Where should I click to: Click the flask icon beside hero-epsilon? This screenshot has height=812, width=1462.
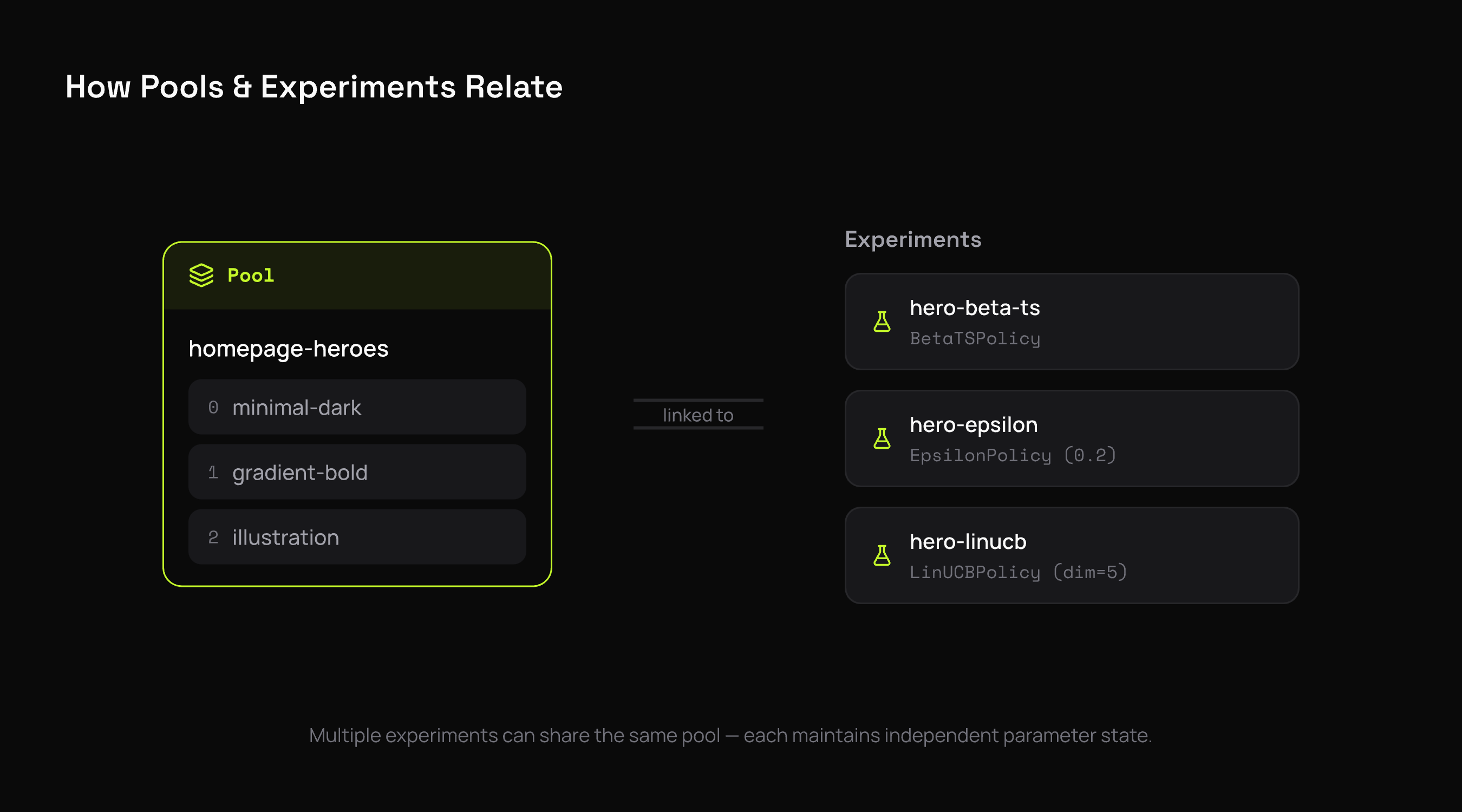(882, 438)
